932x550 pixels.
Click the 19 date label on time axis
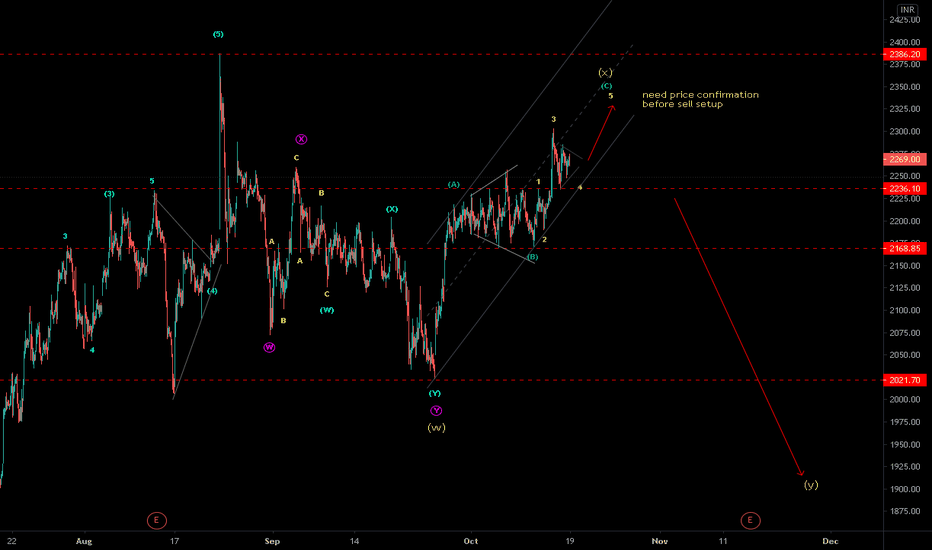pos(570,541)
